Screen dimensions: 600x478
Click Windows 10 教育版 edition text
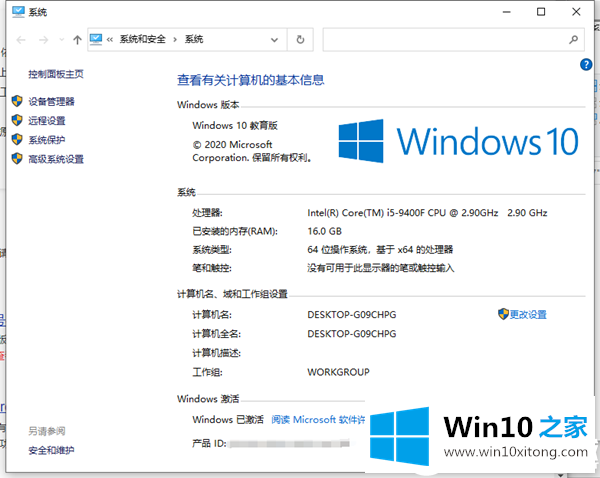(x=235, y=126)
